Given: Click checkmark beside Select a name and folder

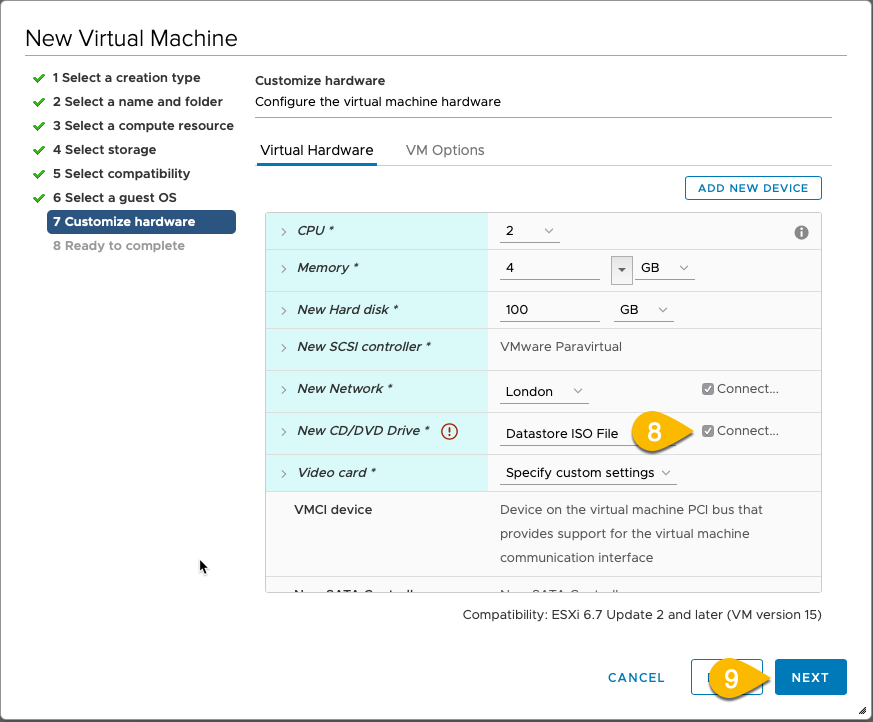Looking at the screenshot, I should (39, 102).
